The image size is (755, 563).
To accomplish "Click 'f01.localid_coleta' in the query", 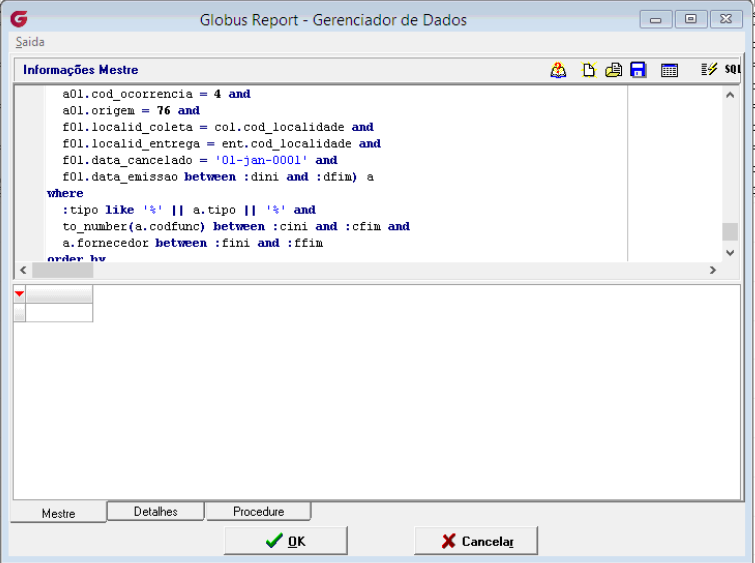I will point(128,127).
